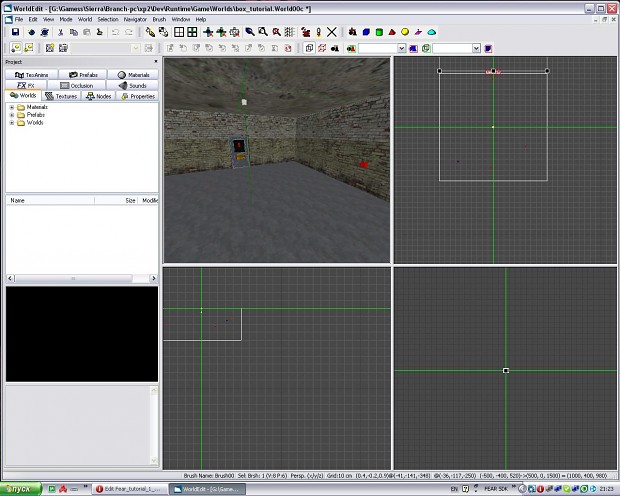
Task: Click the black X delete icon
Action: (332, 32)
